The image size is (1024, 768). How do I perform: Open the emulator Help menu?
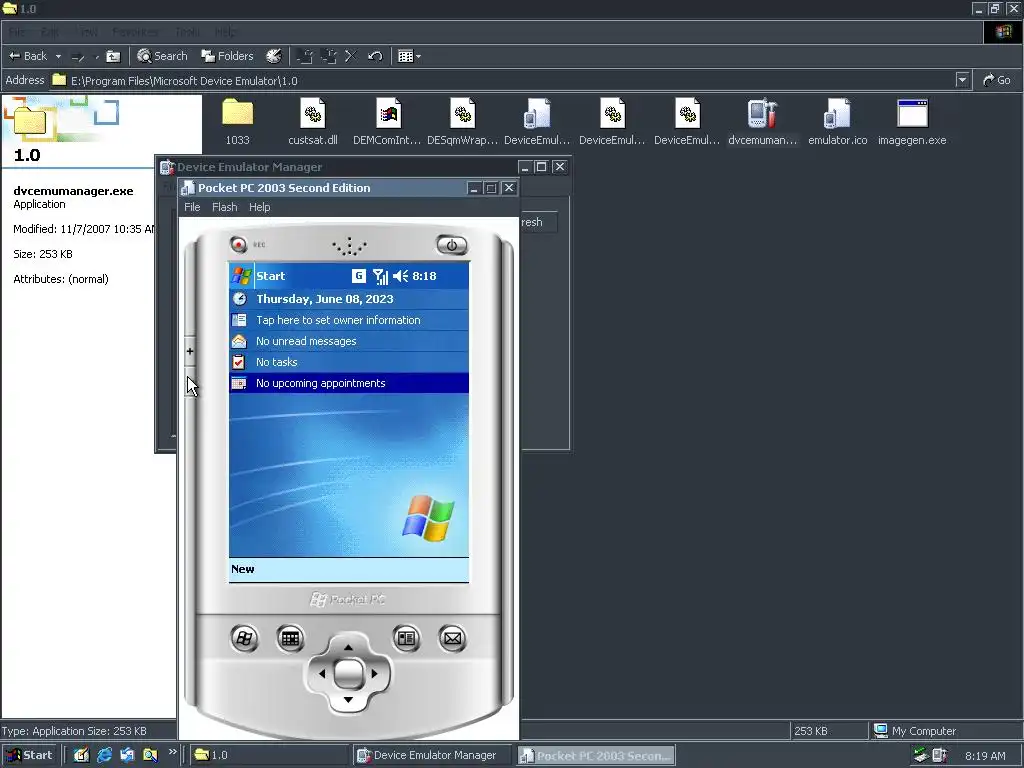[259, 207]
